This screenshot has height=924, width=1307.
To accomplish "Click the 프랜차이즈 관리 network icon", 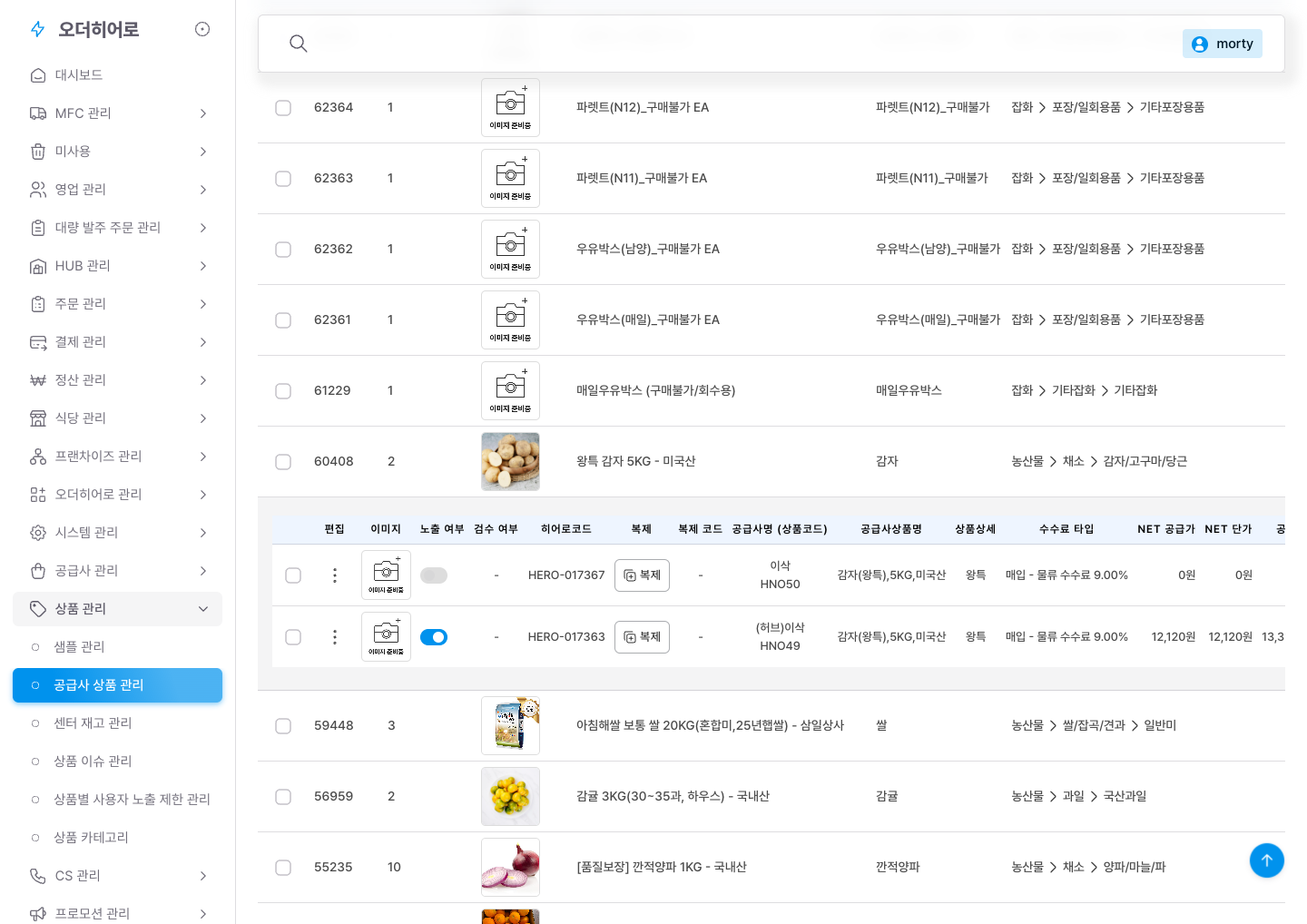I will pos(38,457).
